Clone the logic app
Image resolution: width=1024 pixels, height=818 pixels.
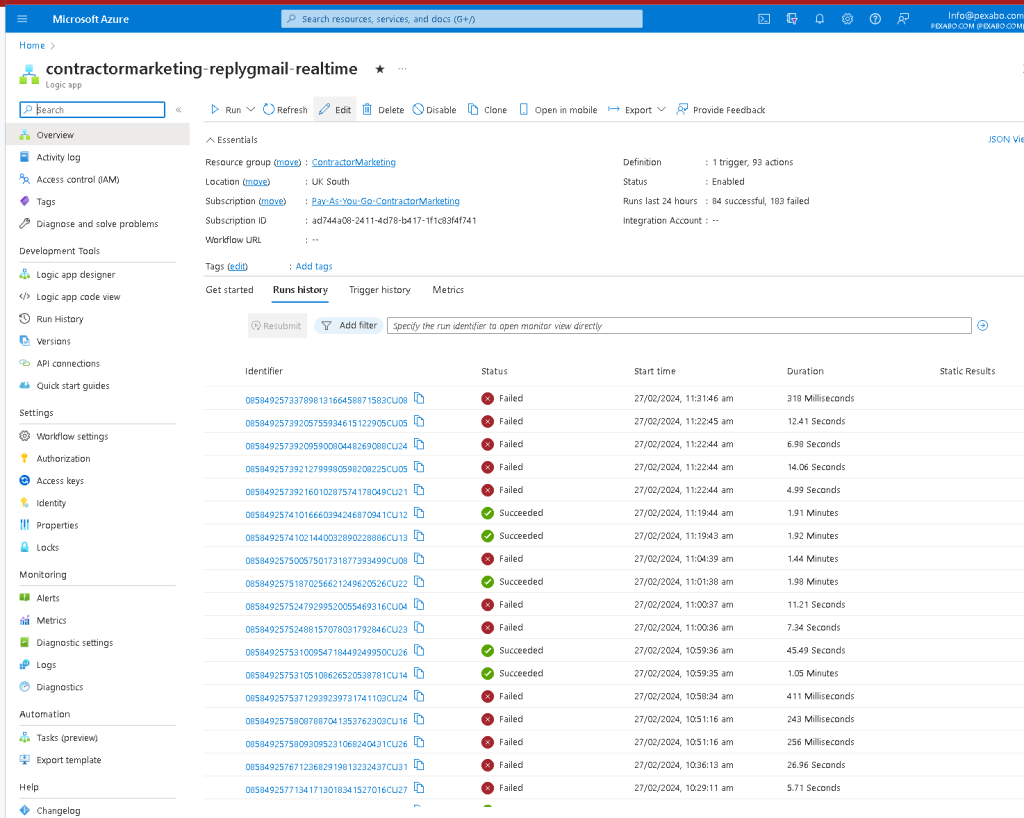coord(488,110)
